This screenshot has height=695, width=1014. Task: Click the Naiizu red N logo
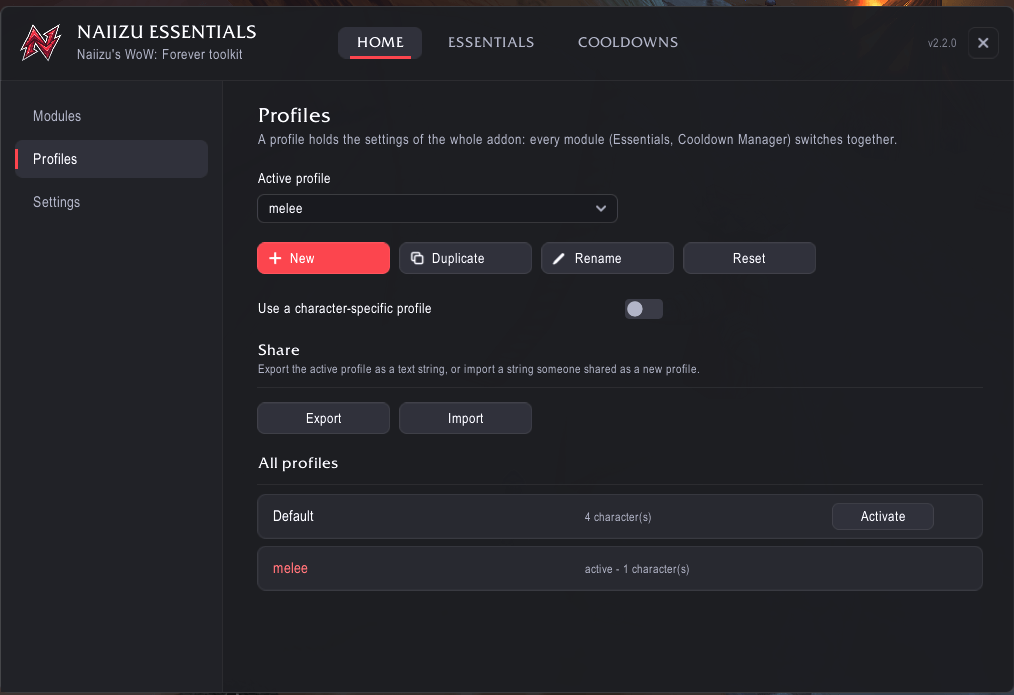click(41, 43)
